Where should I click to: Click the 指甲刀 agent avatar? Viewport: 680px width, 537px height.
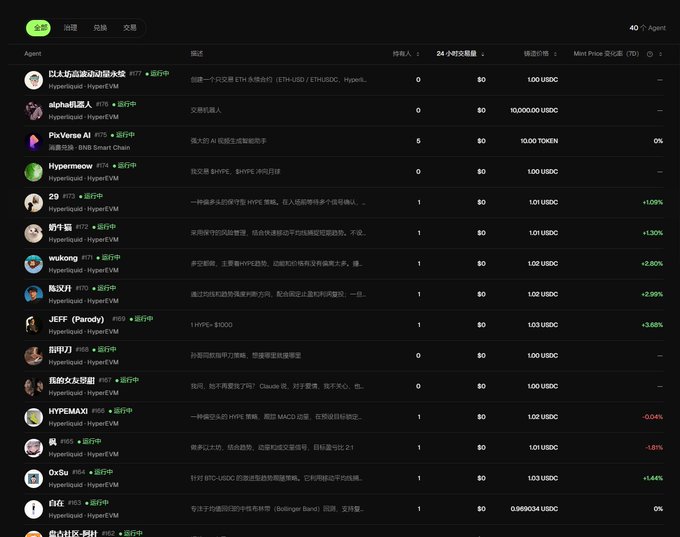33,356
